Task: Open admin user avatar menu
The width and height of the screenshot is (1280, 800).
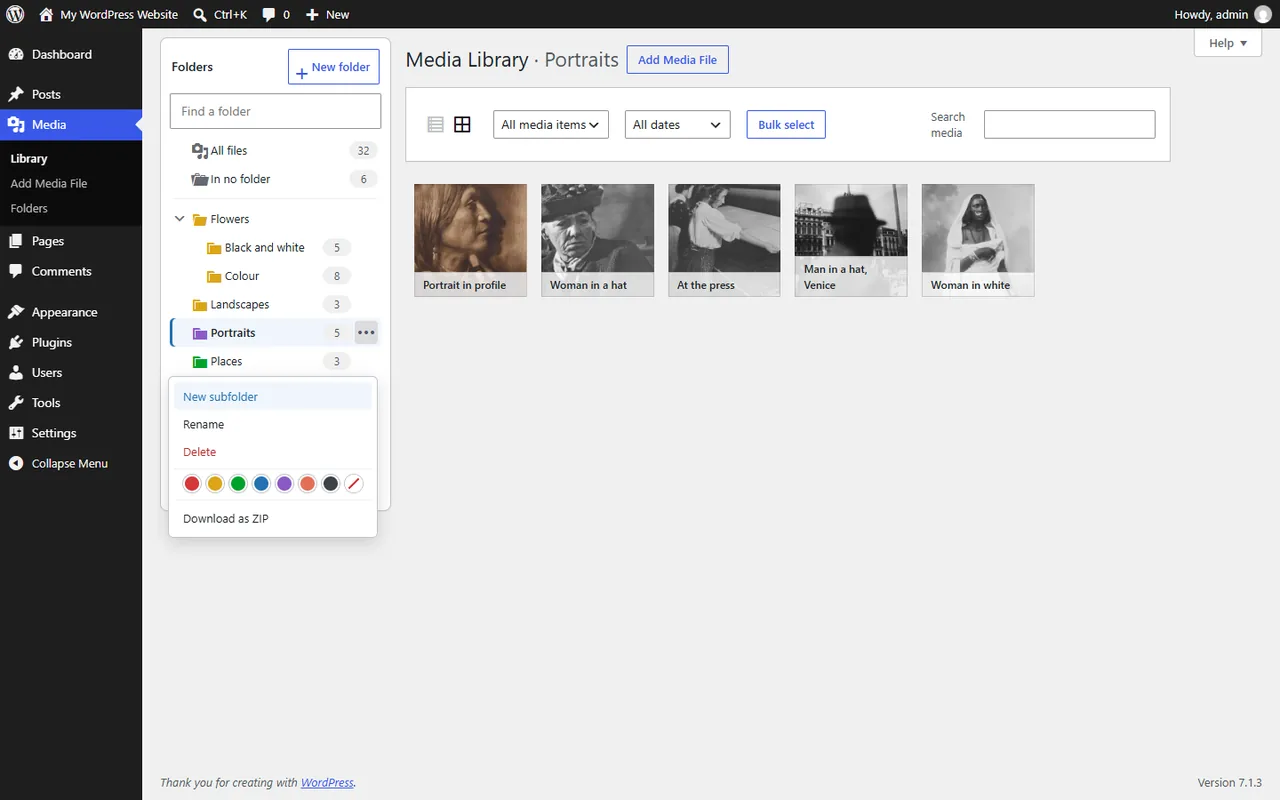Action: pyautogui.click(x=1263, y=14)
